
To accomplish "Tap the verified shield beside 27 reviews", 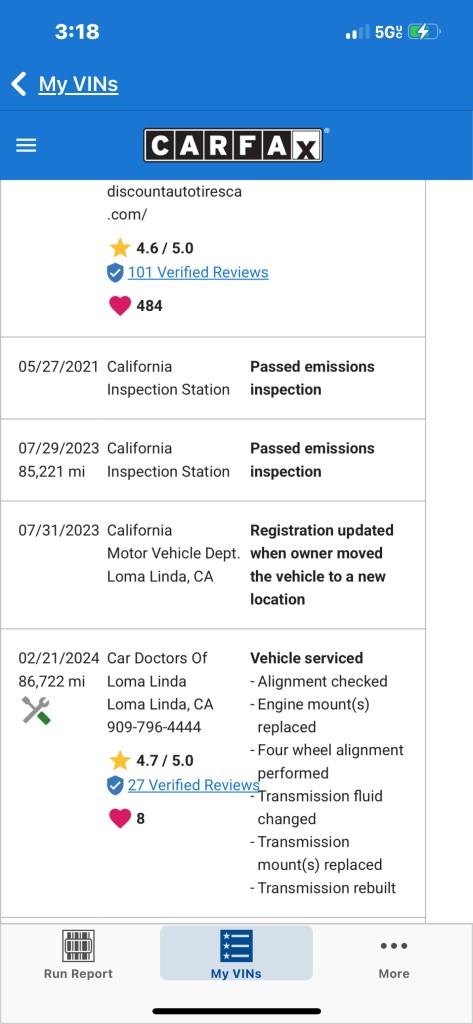I will point(115,785).
